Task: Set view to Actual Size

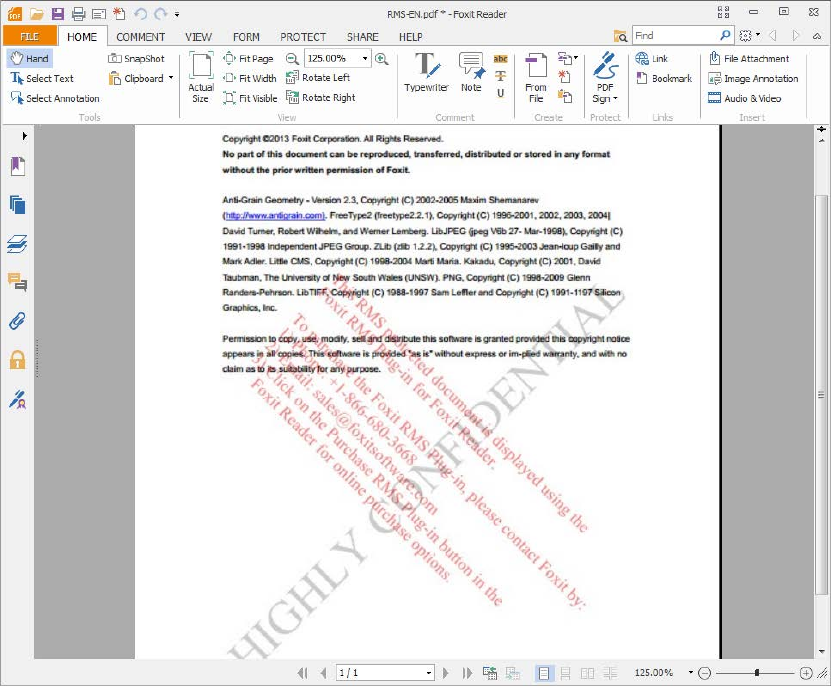Action: click(x=201, y=77)
